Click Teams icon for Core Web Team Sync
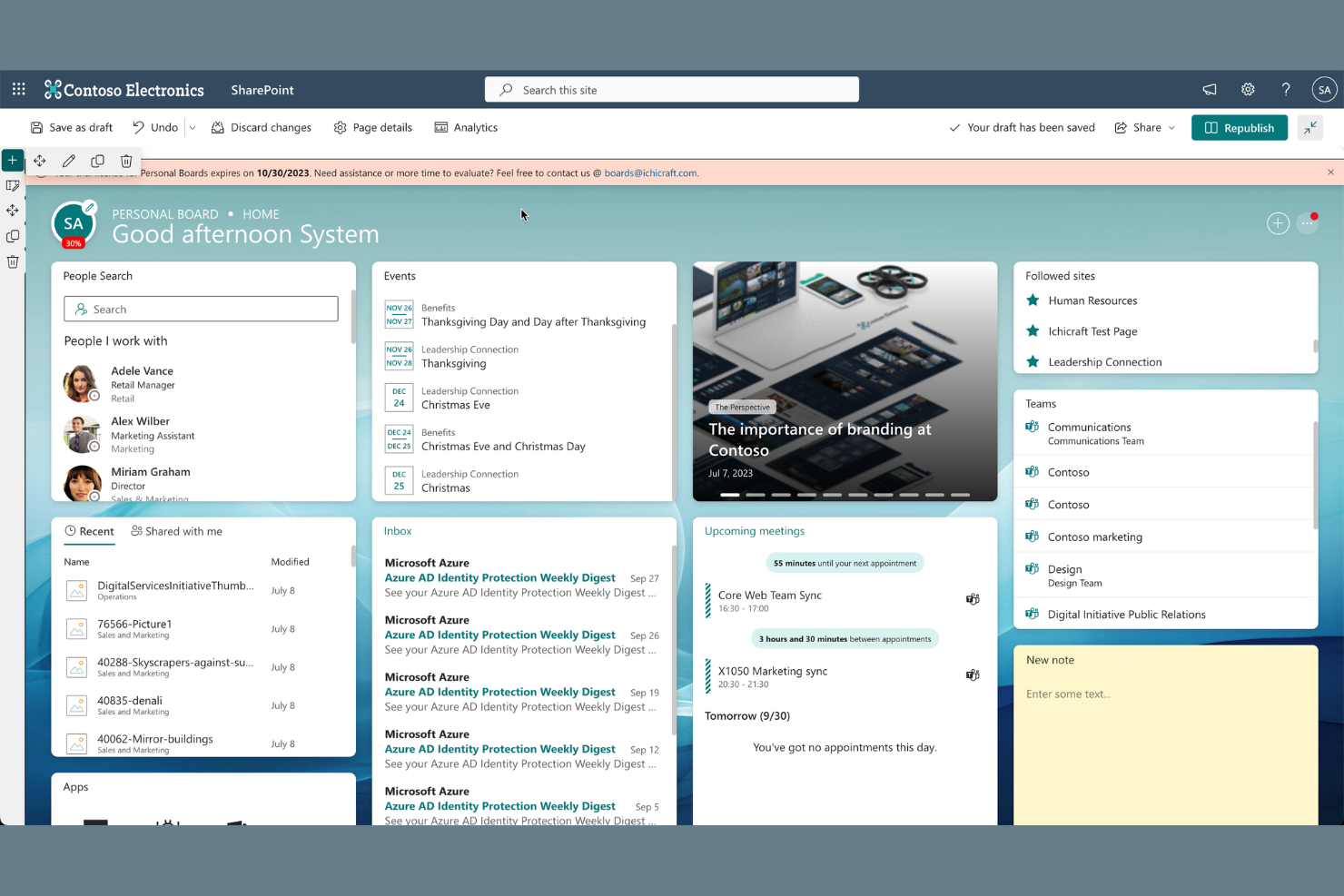This screenshot has width=1344, height=896. pos(973,599)
